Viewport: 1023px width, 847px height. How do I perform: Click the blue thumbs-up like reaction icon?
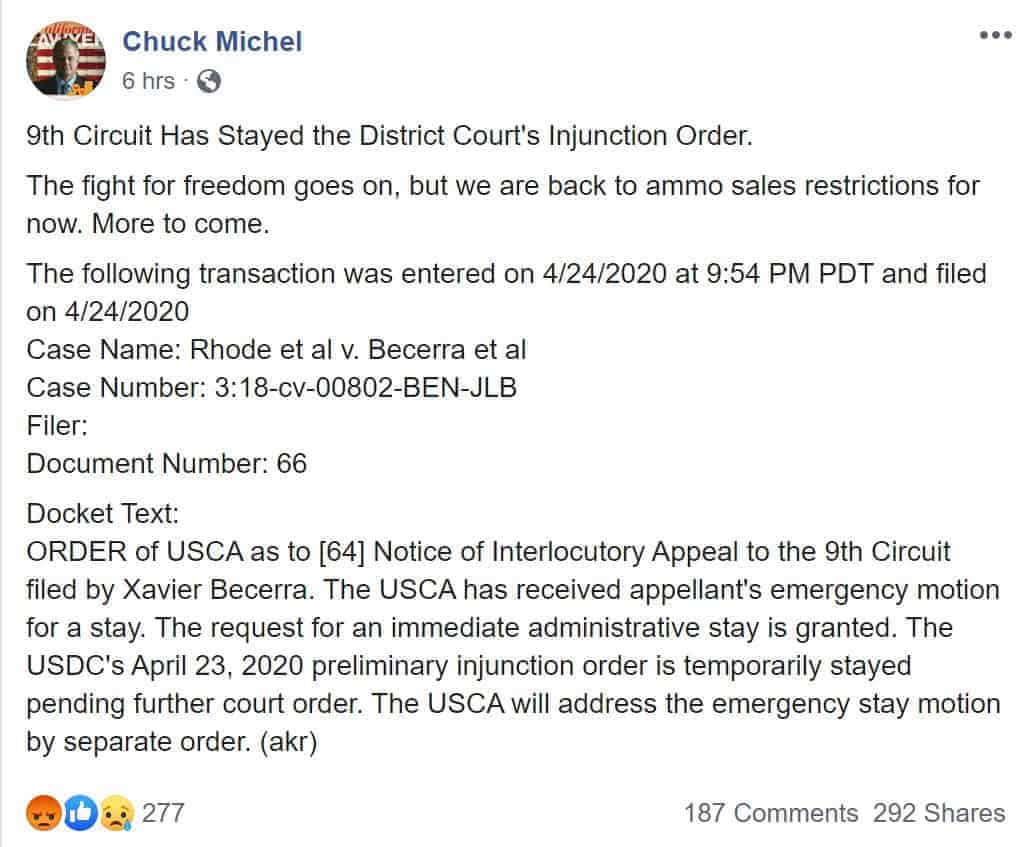[78, 813]
